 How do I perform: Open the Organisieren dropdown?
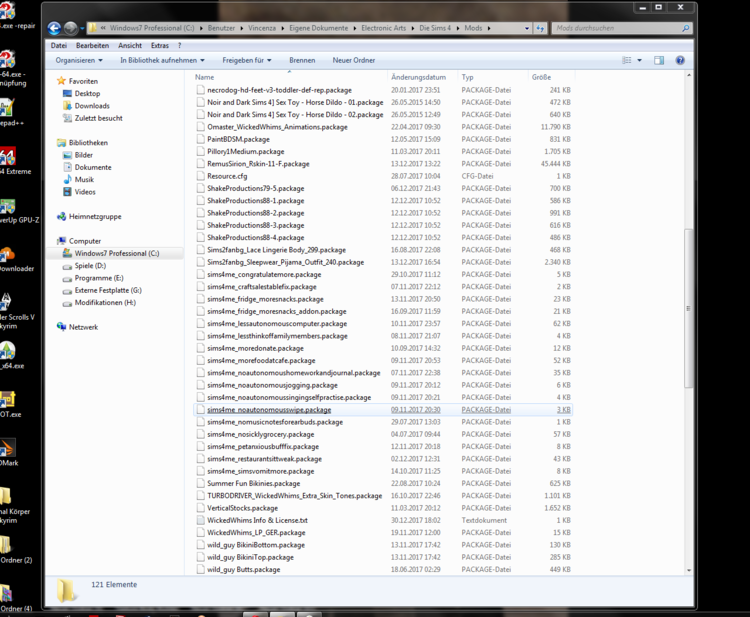(79, 60)
